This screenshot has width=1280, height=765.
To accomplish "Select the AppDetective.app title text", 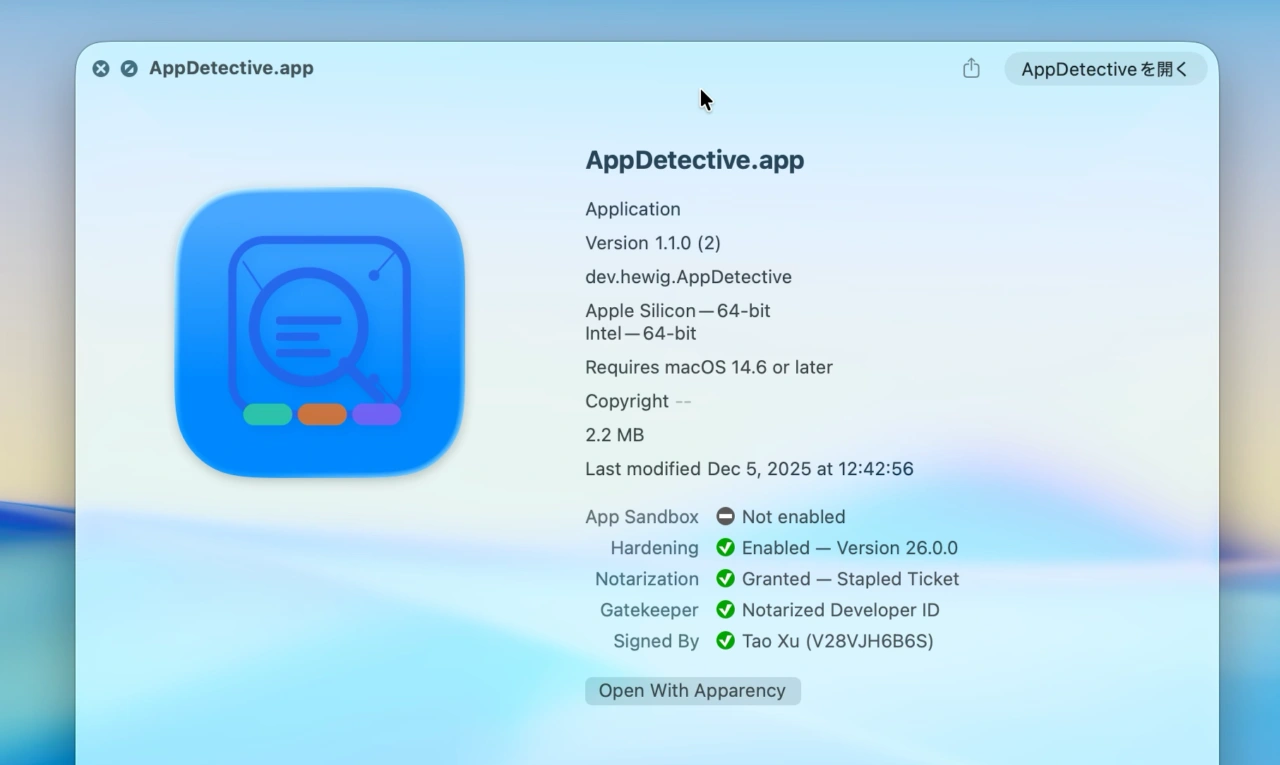I will pos(694,160).
